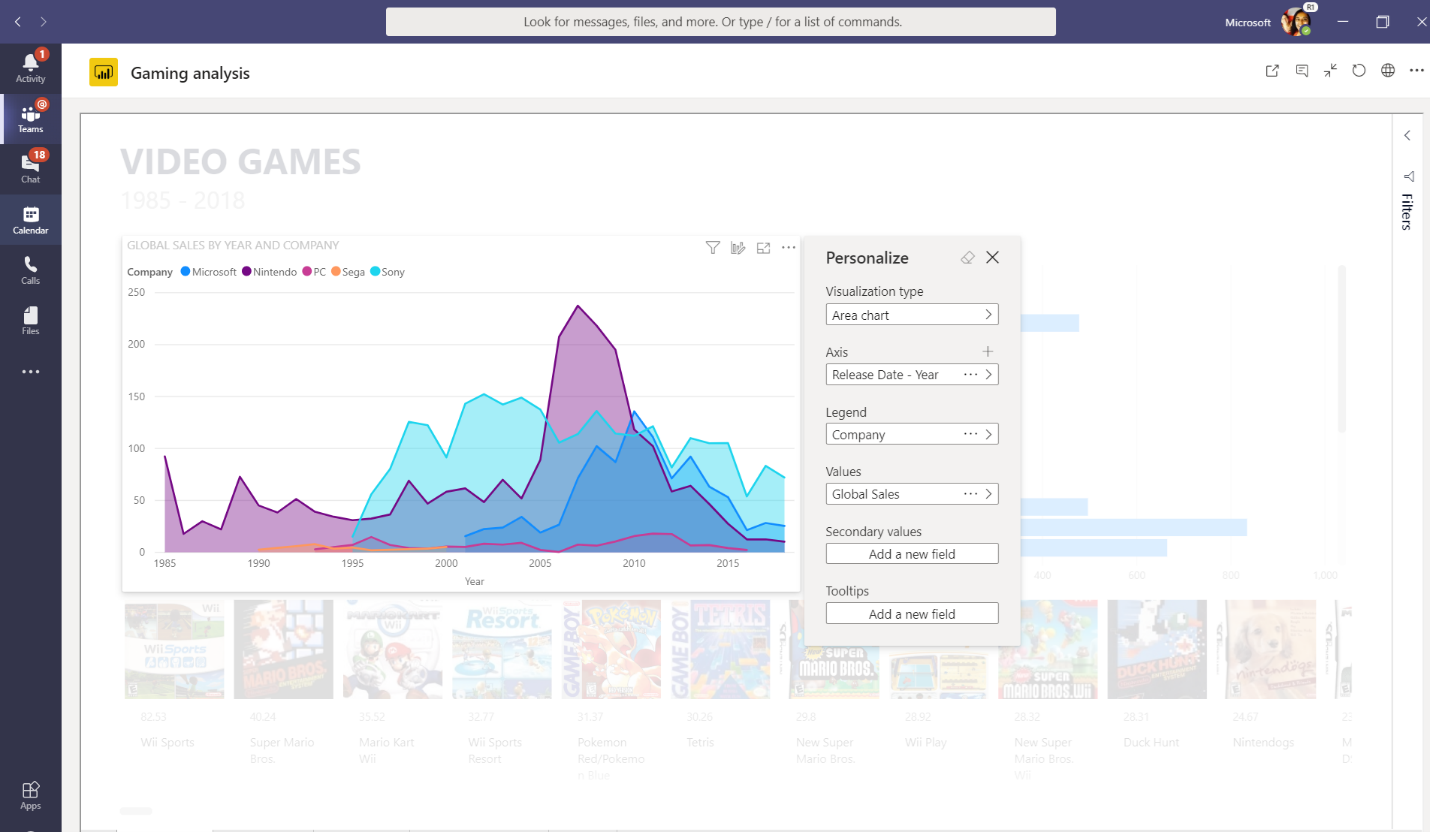The image size is (1430, 832).
Task: Enter focus mode for the chart
Action: pyautogui.click(x=763, y=248)
